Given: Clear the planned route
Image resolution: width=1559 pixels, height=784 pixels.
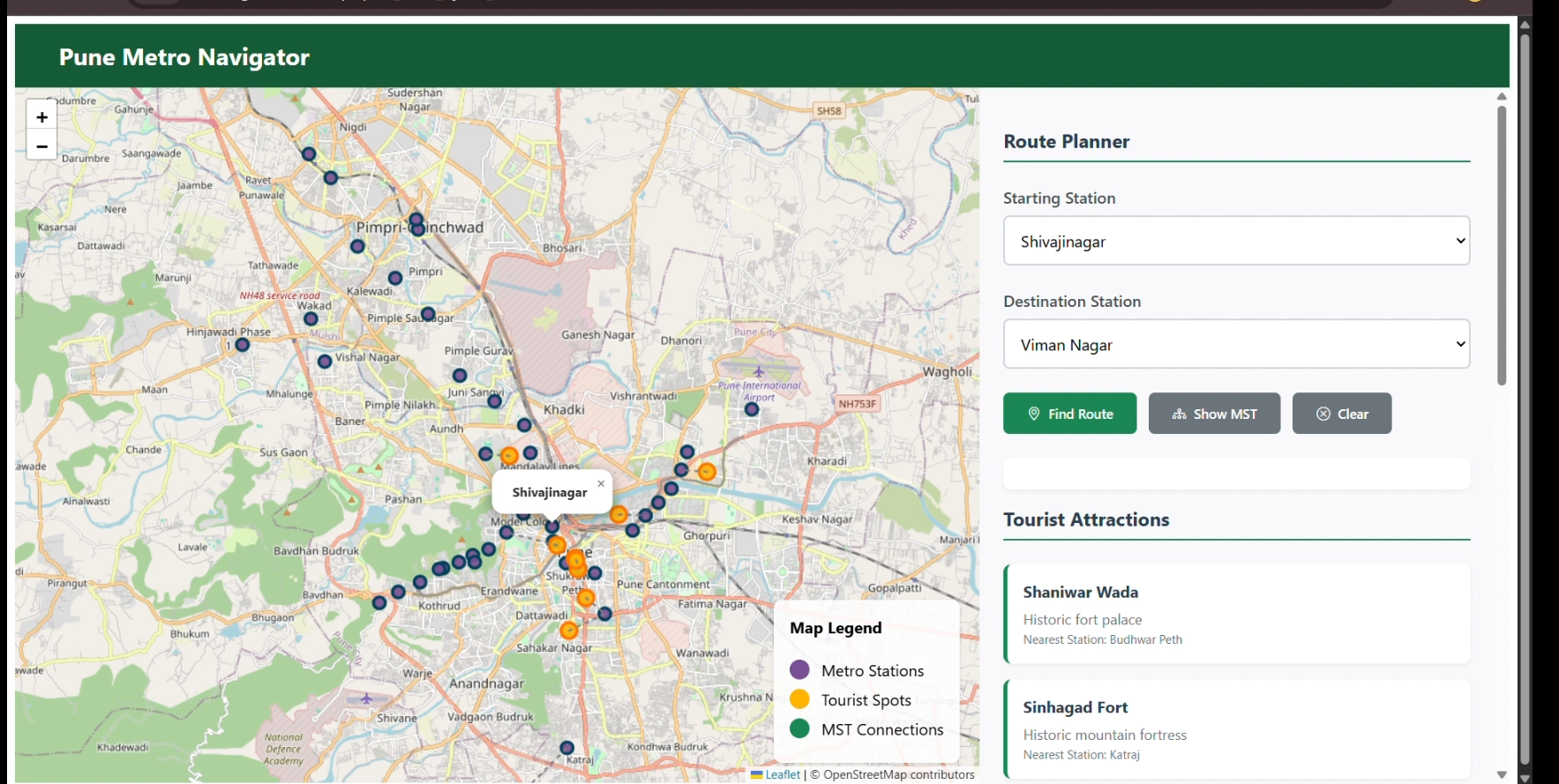Looking at the screenshot, I should [1342, 414].
